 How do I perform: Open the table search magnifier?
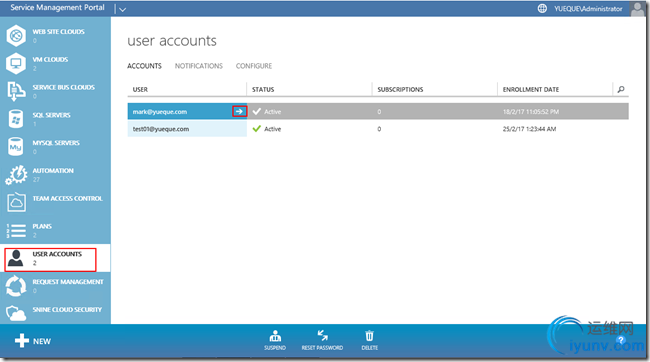tap(621, 89)
